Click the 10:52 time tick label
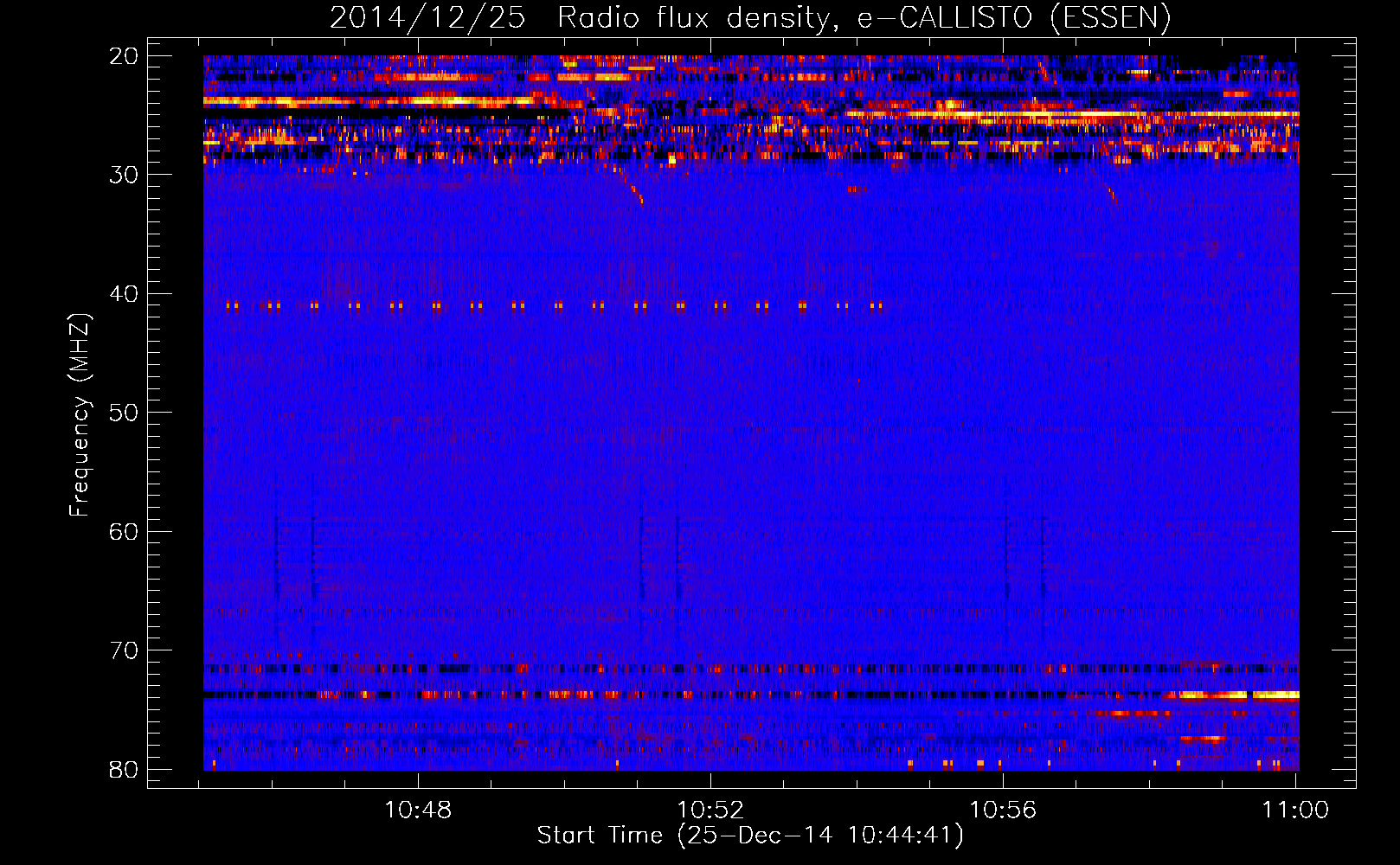 coord(710,811)
